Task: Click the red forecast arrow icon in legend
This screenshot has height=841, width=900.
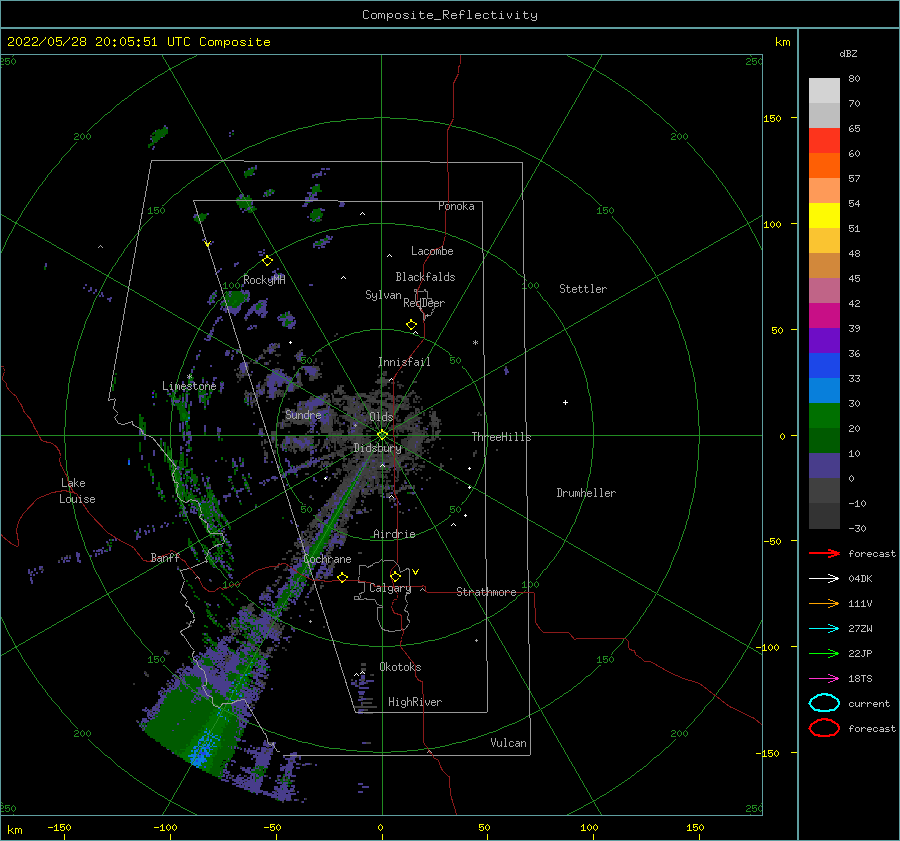Action: (824, 553)
